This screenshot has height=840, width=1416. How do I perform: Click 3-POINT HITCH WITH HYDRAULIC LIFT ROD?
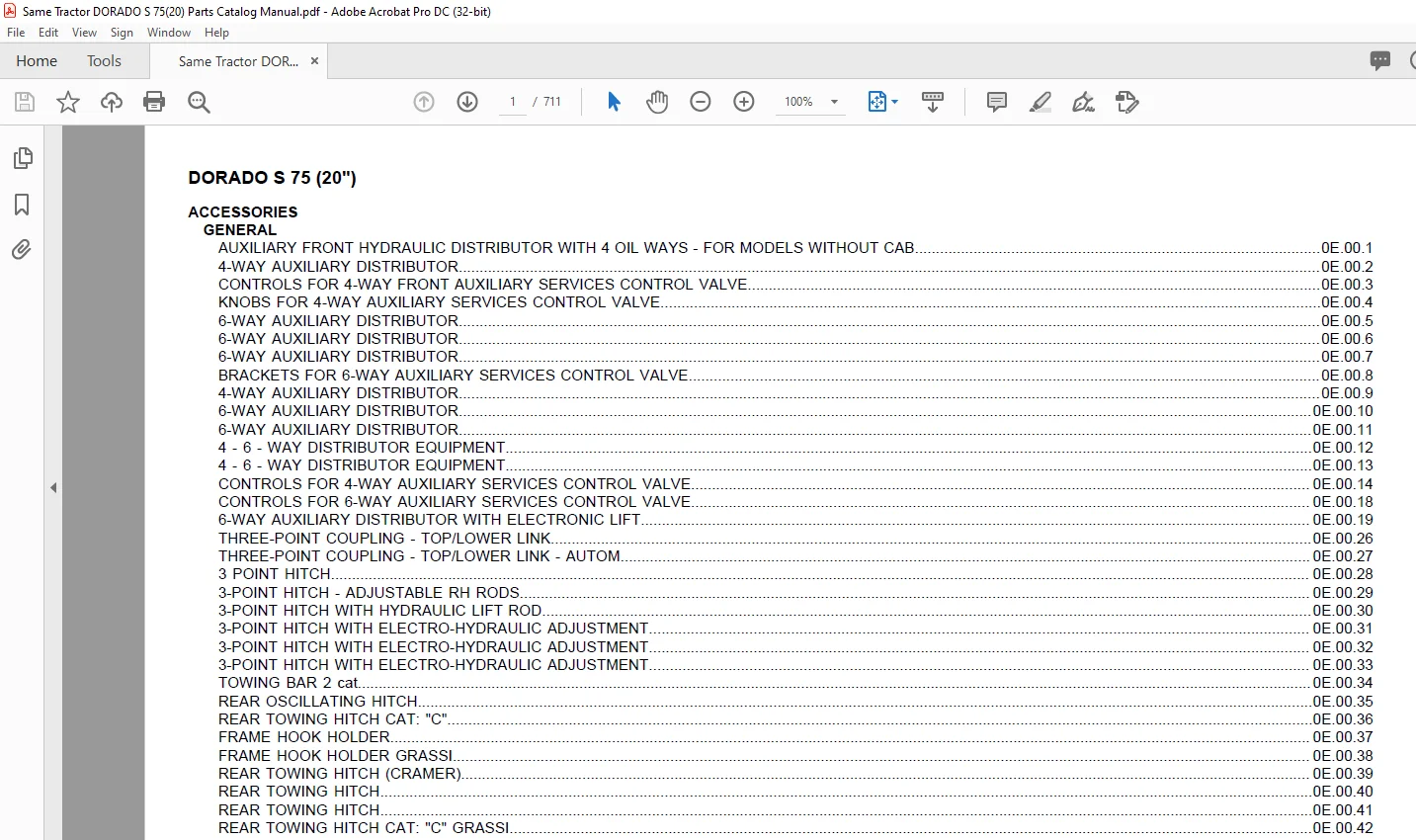(380, 611)
